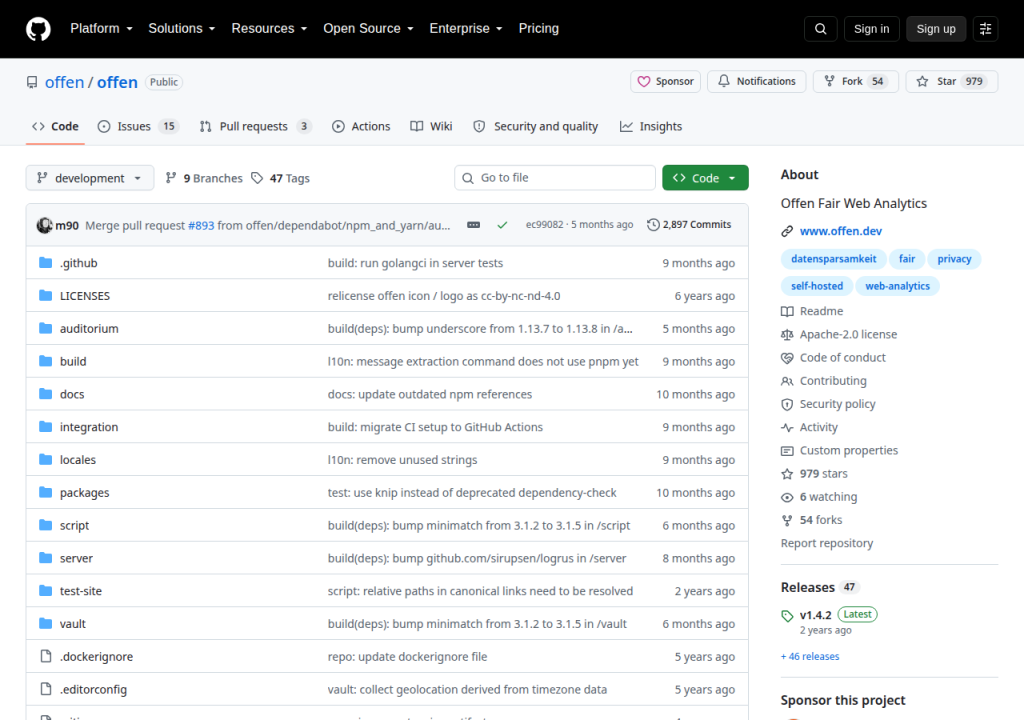1024x720 pixels.
Task: Switch to the Pull requests tab
Action: pos(255,126)
